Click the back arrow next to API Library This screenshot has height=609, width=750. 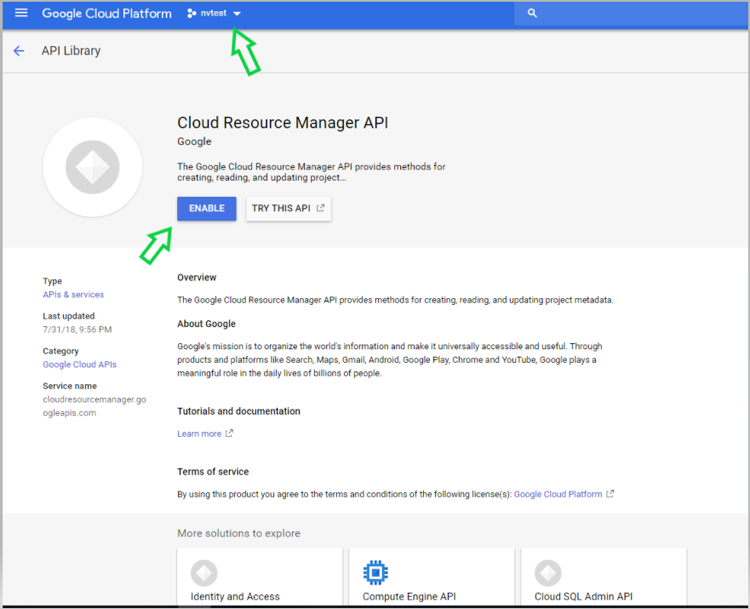point(19,51)
